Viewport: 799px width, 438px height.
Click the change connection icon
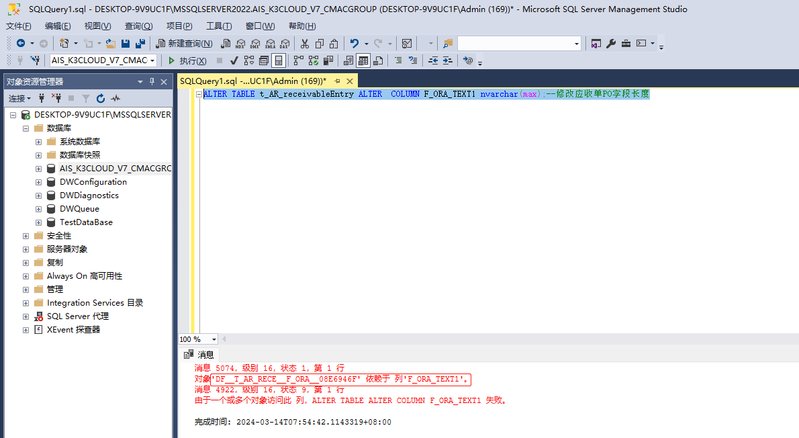[35, 61]
